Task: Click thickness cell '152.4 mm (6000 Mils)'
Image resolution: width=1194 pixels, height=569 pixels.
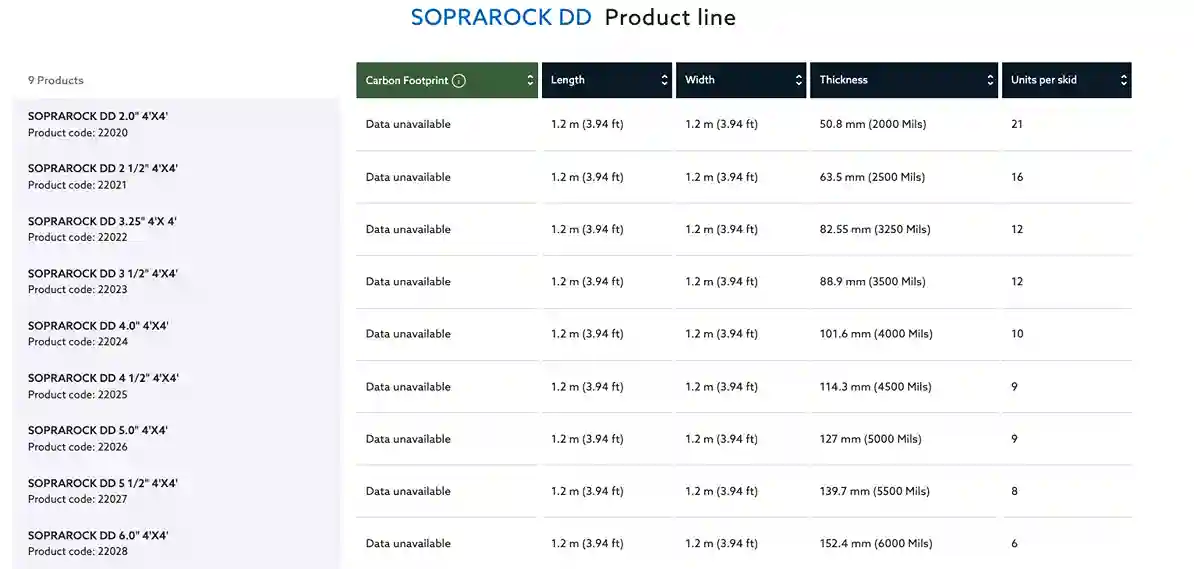Action: [876, 544]
